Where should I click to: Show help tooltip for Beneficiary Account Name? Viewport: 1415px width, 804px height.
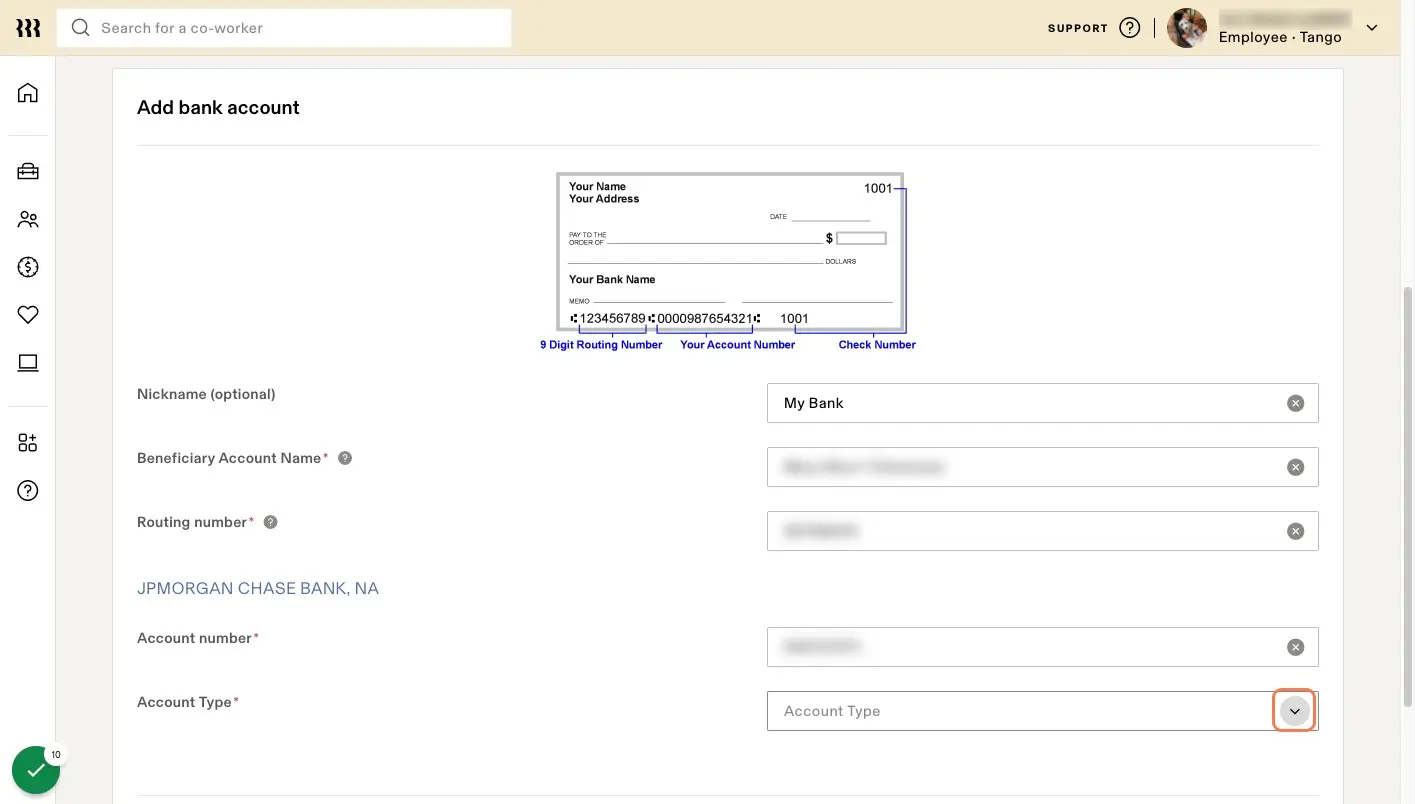pyautogui.click(x=345, y=458)
